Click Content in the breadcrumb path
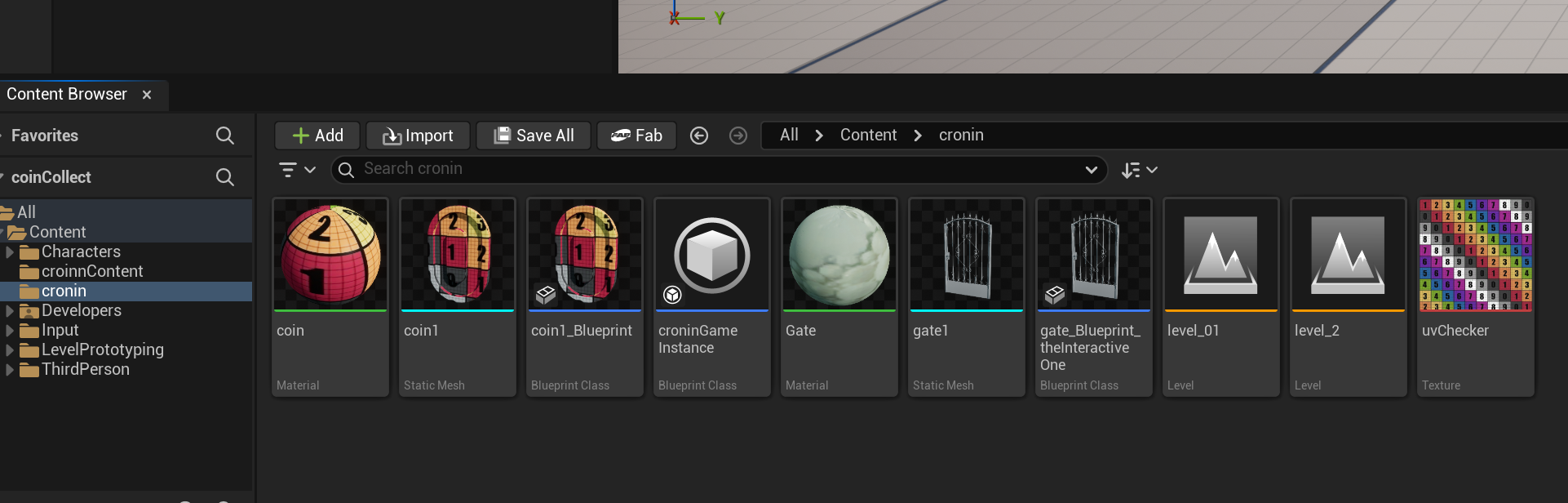Image resolution: width=1568 pixels, height=503 pixels. pos(868,136)
